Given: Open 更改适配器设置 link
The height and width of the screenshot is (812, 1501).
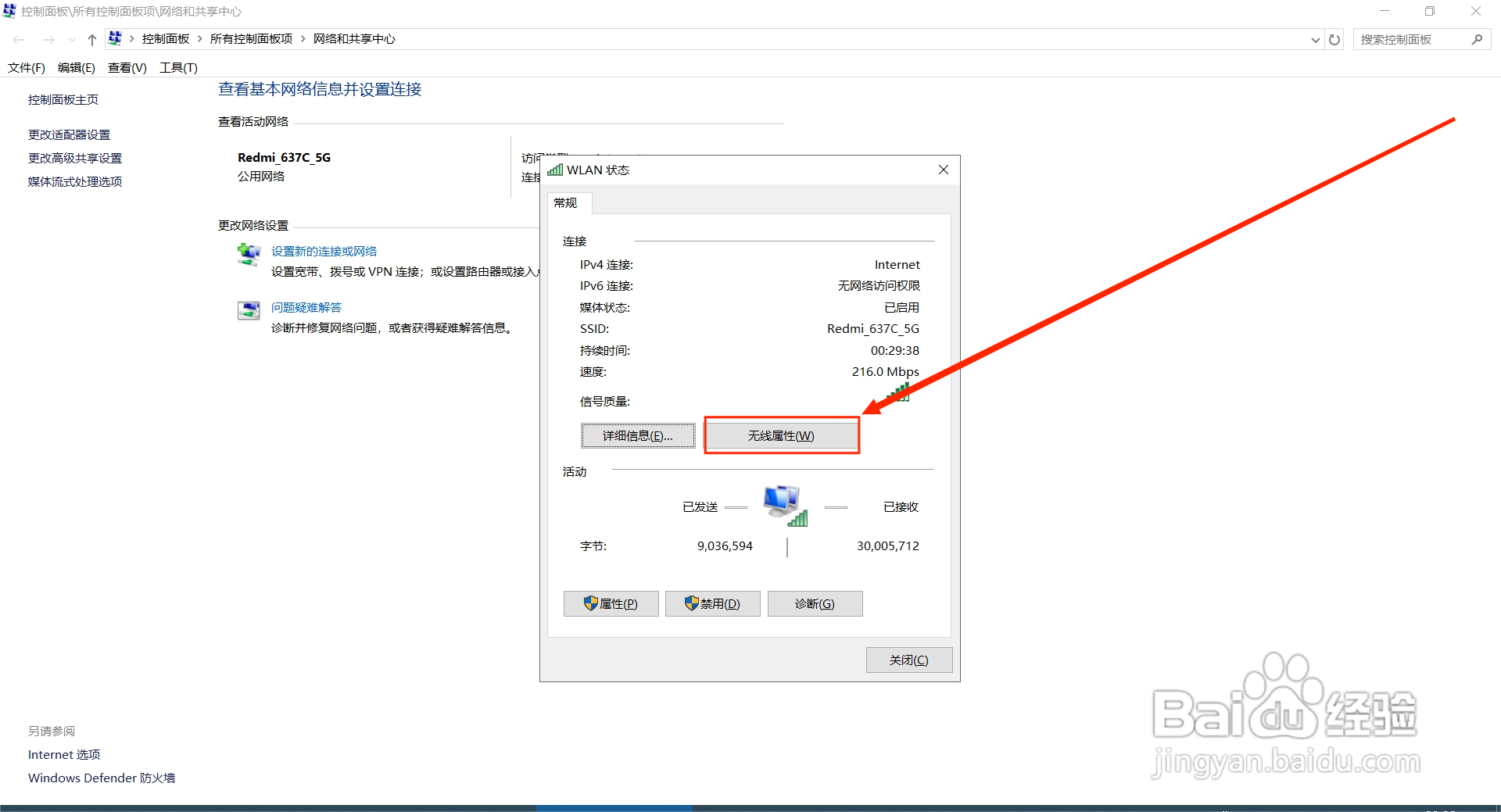Looking at the screenshot, I should point(70,135).
